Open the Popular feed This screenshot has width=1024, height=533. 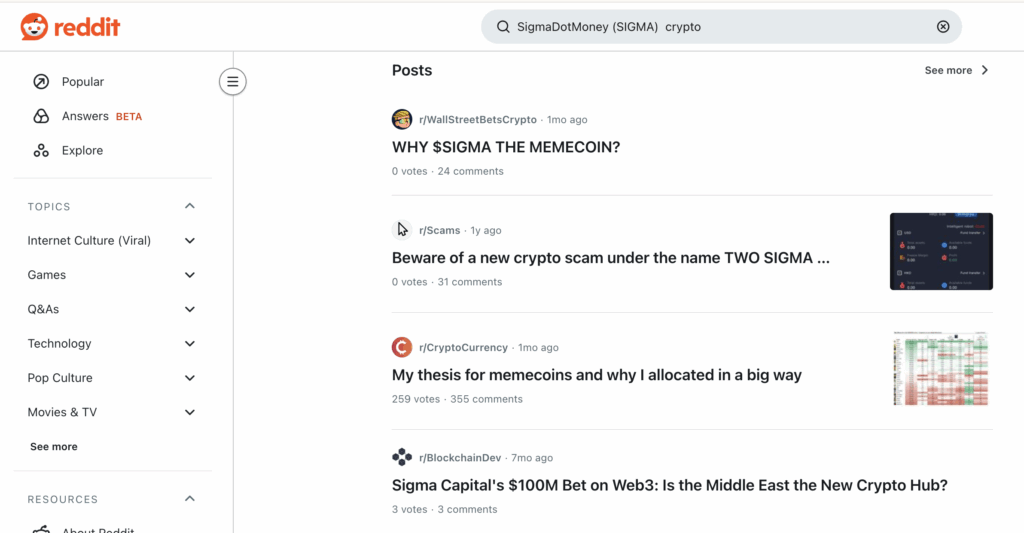point(82,82)
